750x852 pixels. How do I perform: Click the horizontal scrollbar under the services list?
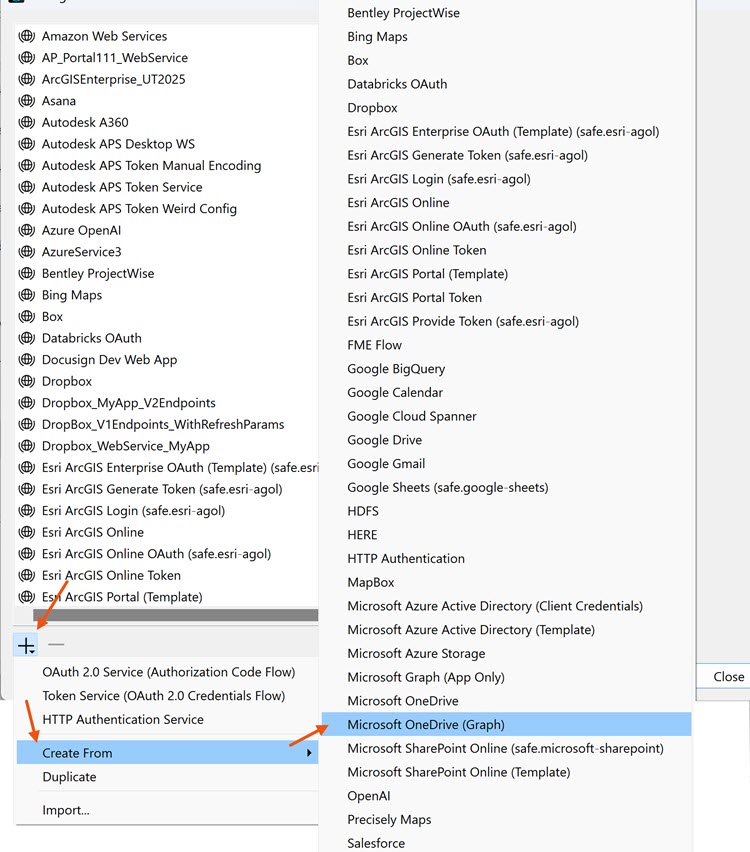coord(175,615)
